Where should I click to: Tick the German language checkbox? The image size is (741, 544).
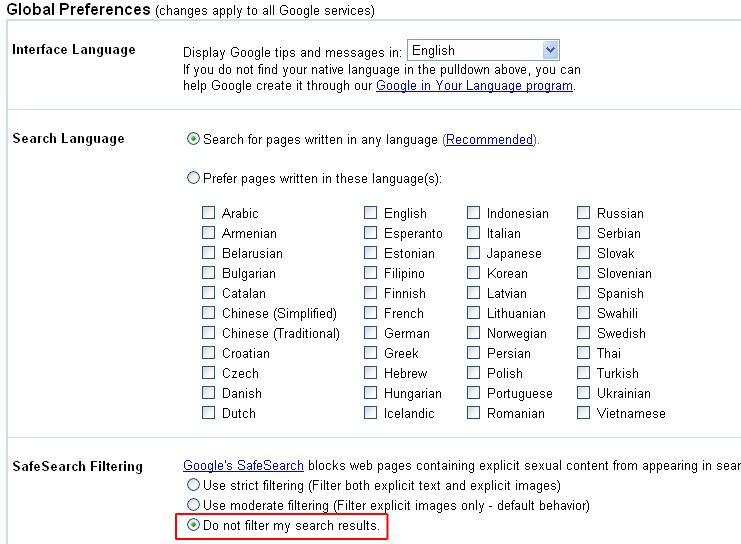tap(371, 333)
